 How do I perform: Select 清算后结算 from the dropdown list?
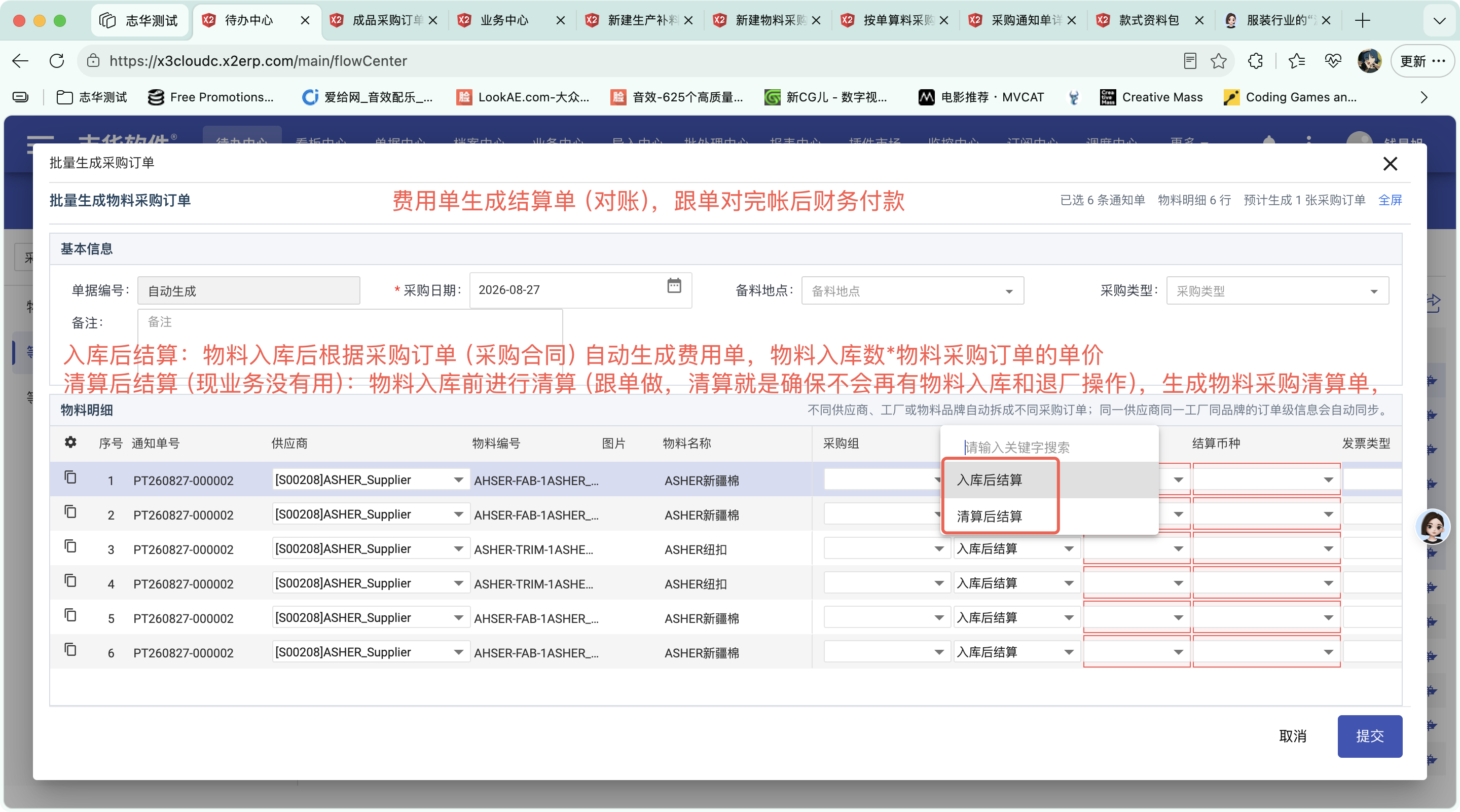tap(1049, 516)
